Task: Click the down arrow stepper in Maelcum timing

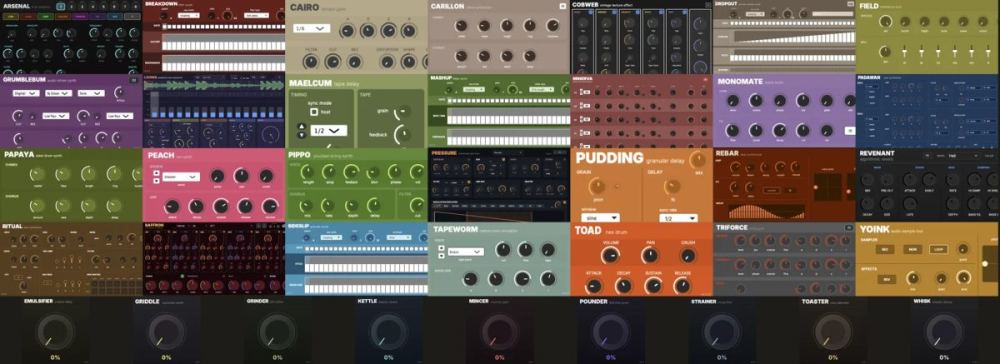Action: [302, 135]
